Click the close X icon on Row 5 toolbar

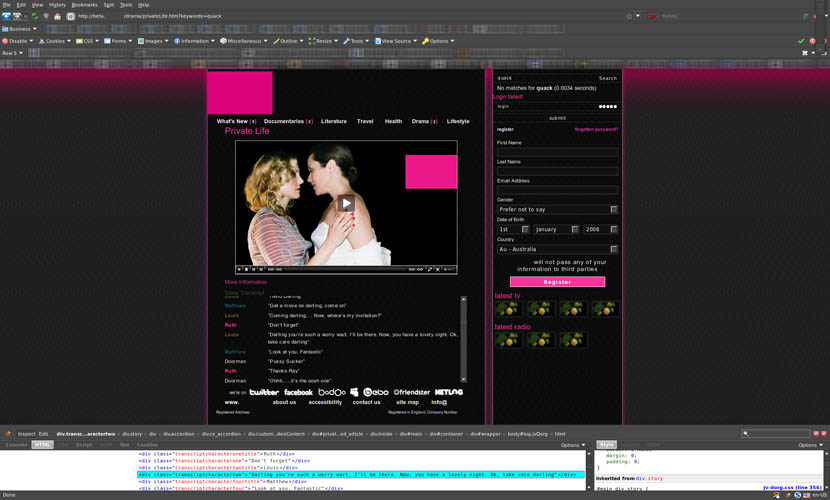(805, 53)
